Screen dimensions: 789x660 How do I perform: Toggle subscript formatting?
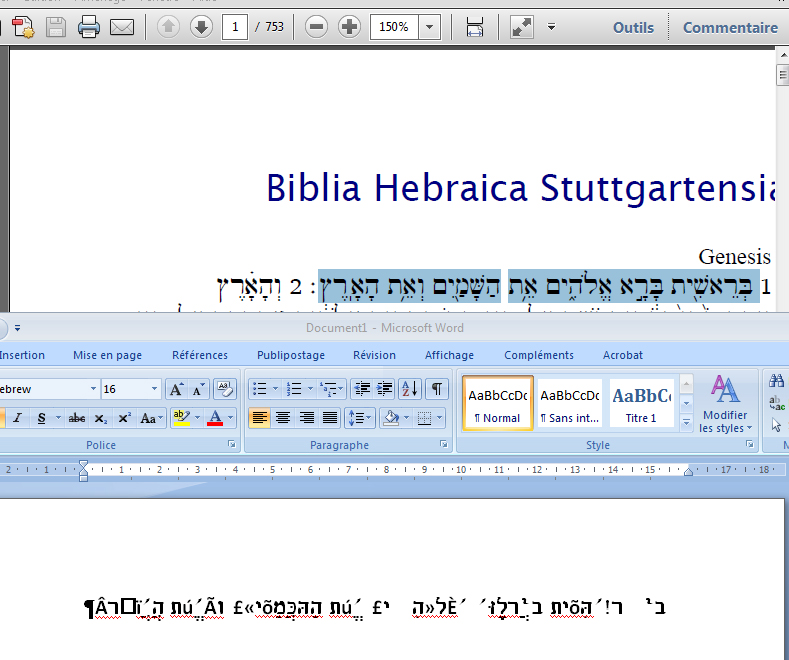coord(101,418)
